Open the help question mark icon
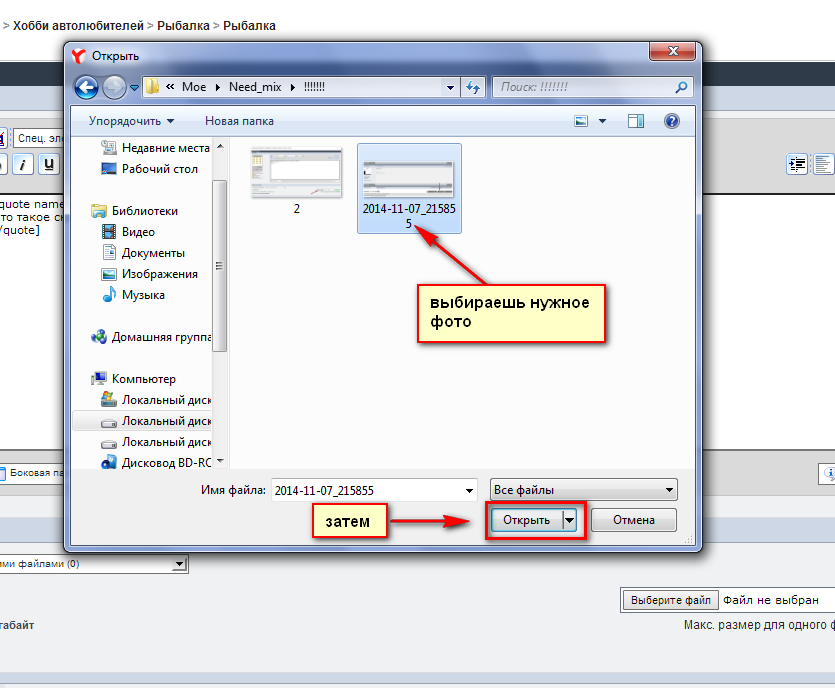Viewport: 835px width, 688px height. pyautogui.click(x=671, y=121)
